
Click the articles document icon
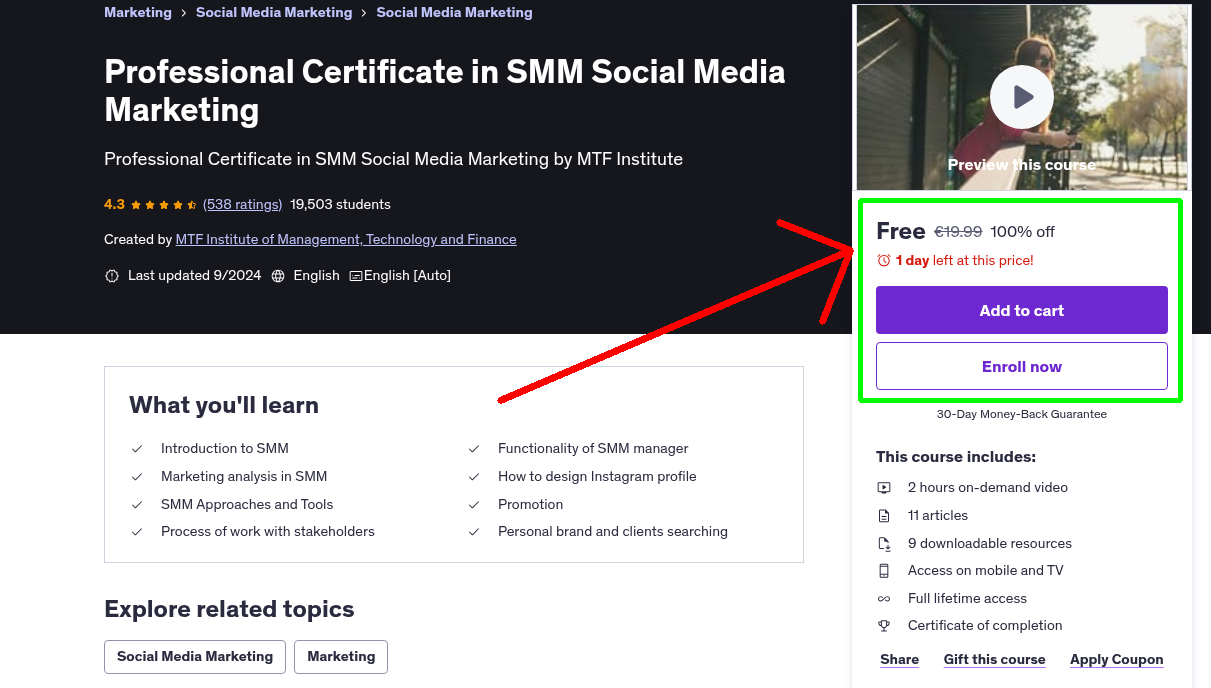click(x=884, y=516)
